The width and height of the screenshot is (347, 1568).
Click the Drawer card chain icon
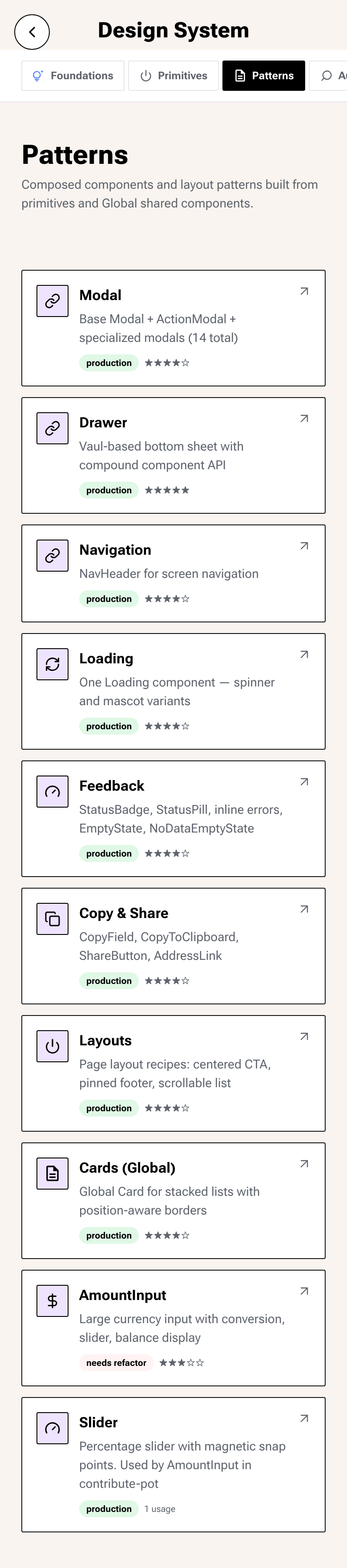[x=52, y=428]
